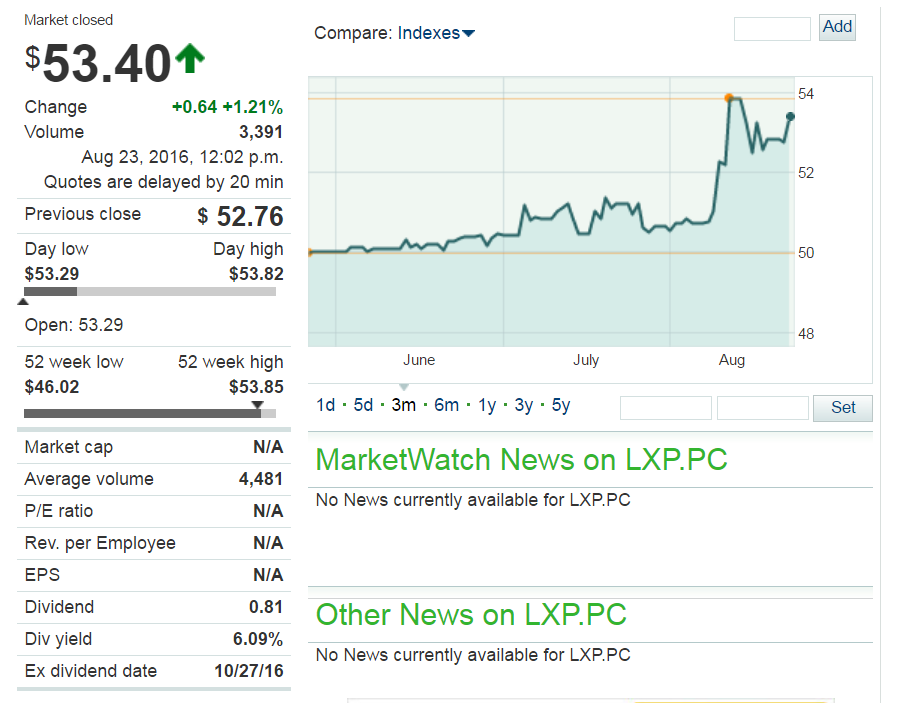The image size is (901, 703).
Task: Click the active 3m range option
Action: tap(404, 404)
